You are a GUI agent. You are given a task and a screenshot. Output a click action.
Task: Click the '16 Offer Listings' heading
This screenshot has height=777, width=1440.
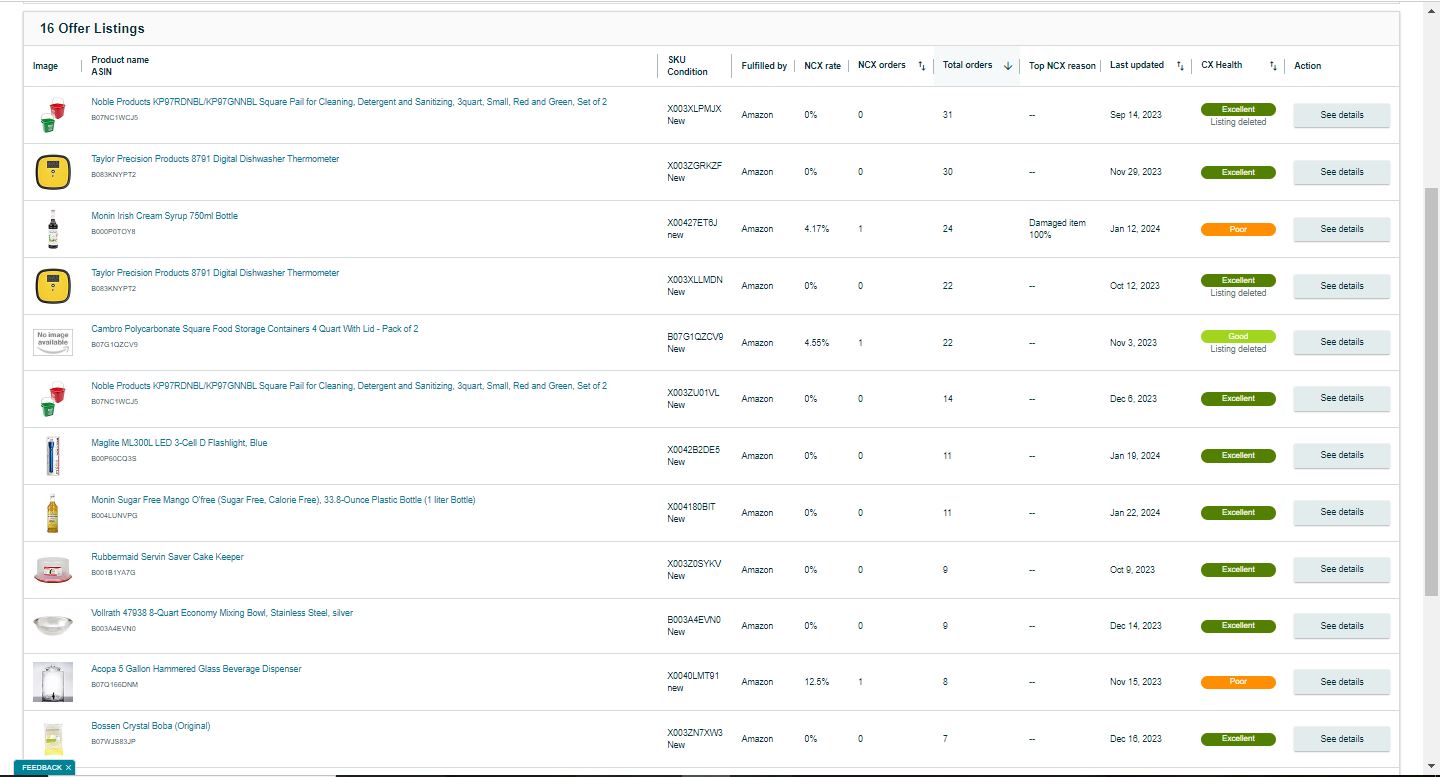tap(92, 29)
